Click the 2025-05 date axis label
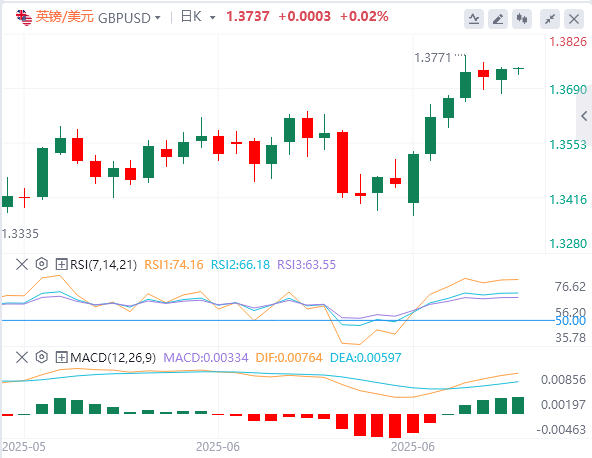 [x=23, y=447]
